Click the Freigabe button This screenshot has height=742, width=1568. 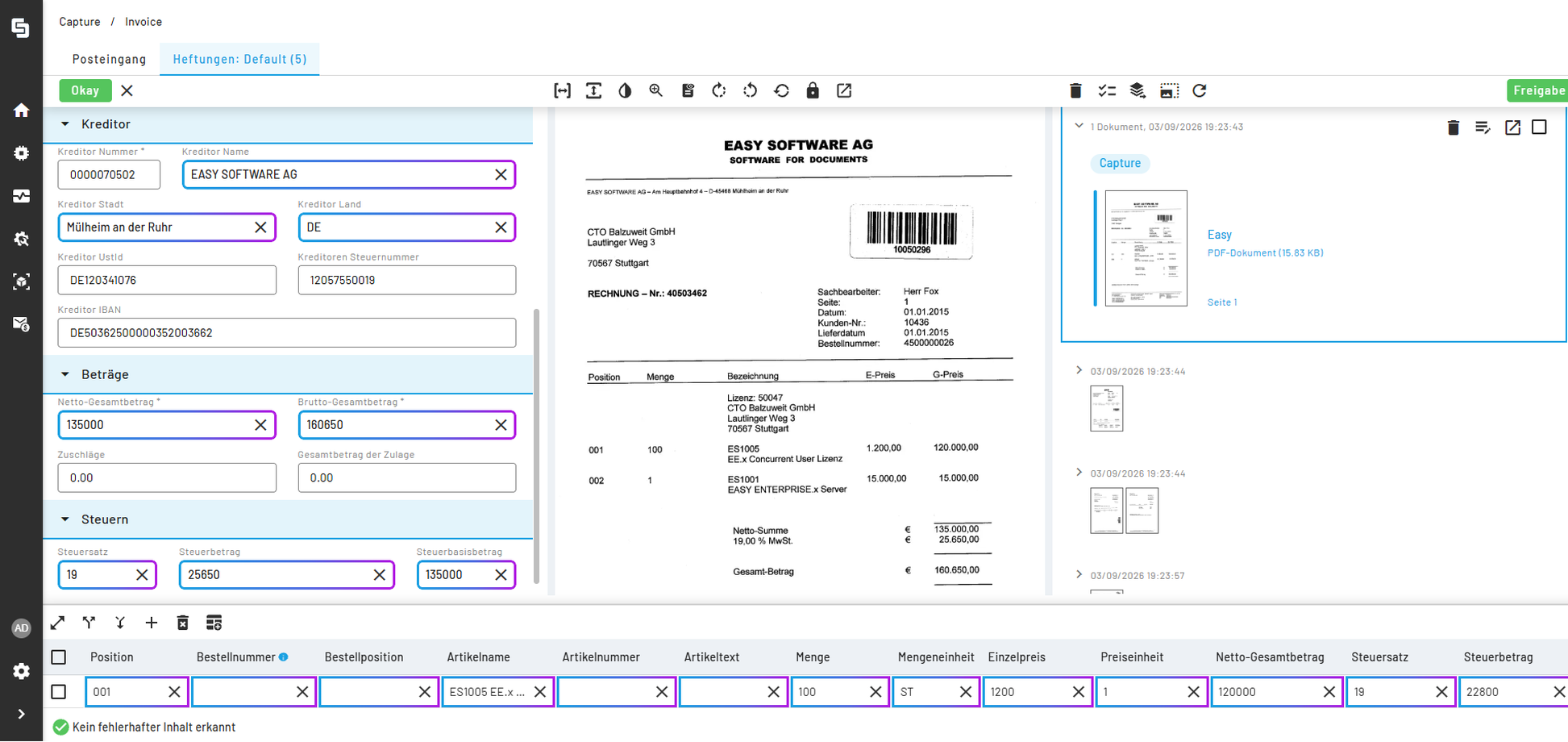(x=1537, y=90)
